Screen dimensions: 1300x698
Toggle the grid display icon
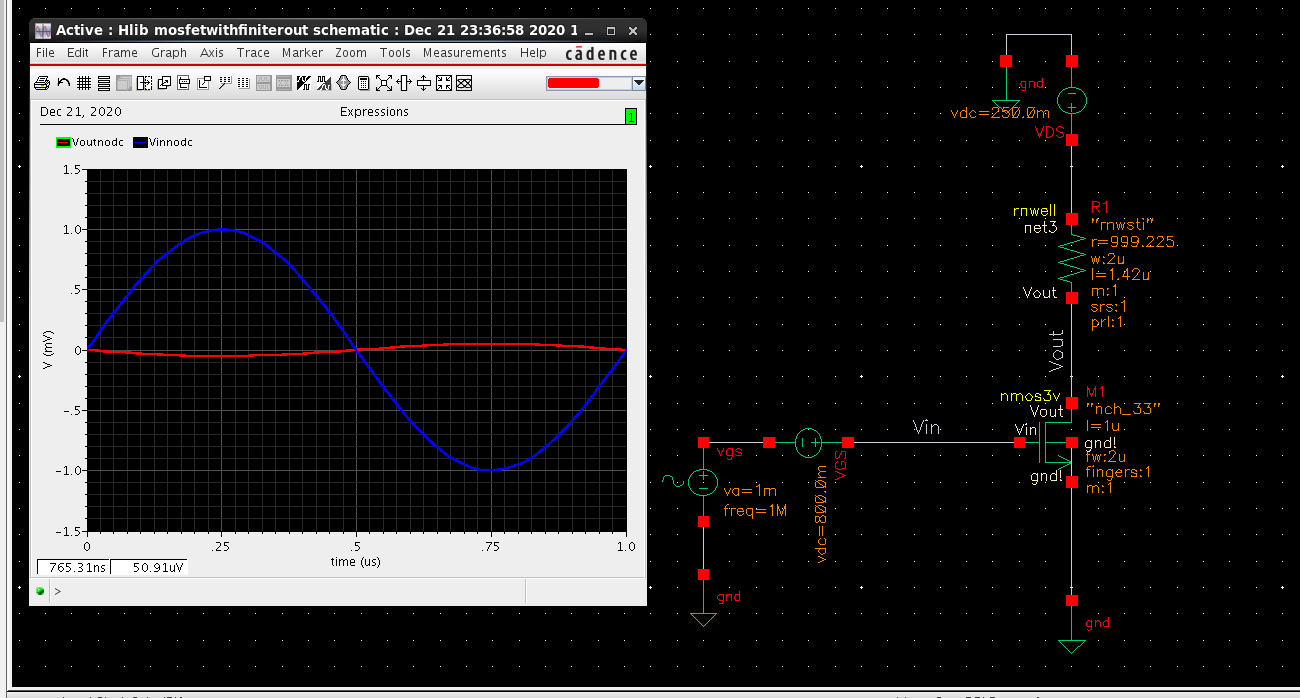tap(84, 83)
